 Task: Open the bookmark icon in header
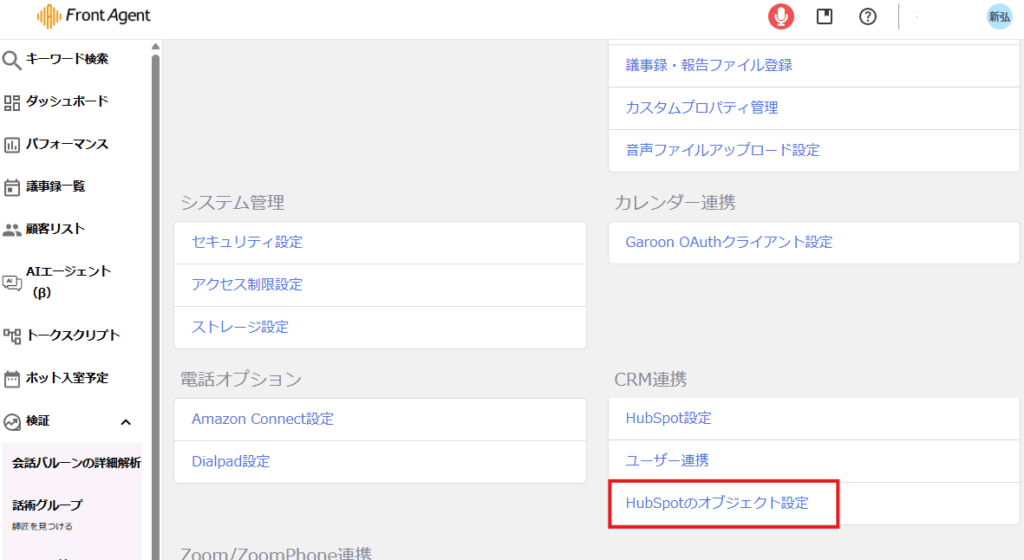pyautogui.click(x=825, y=17)
